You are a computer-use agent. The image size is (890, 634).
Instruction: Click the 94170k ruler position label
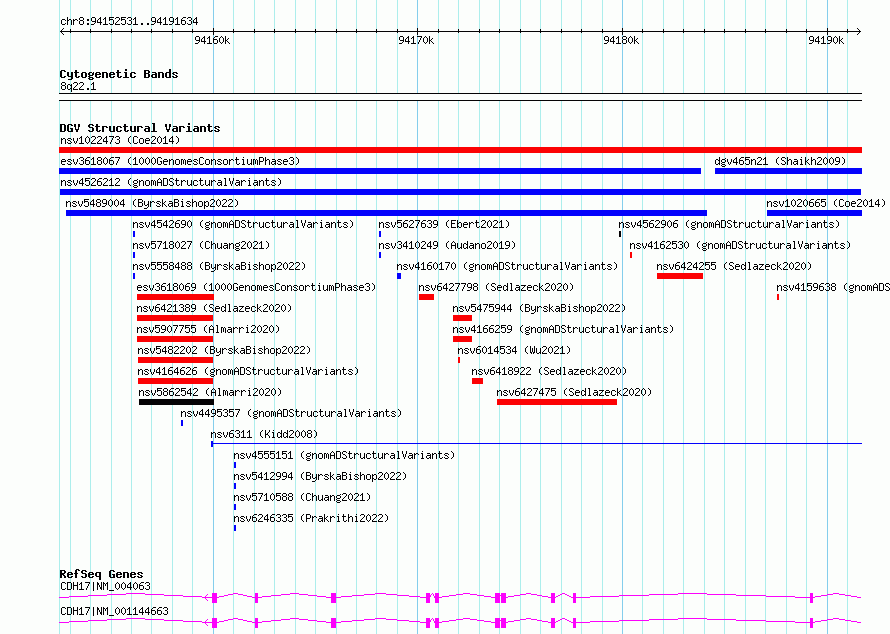tap(416, 40)
